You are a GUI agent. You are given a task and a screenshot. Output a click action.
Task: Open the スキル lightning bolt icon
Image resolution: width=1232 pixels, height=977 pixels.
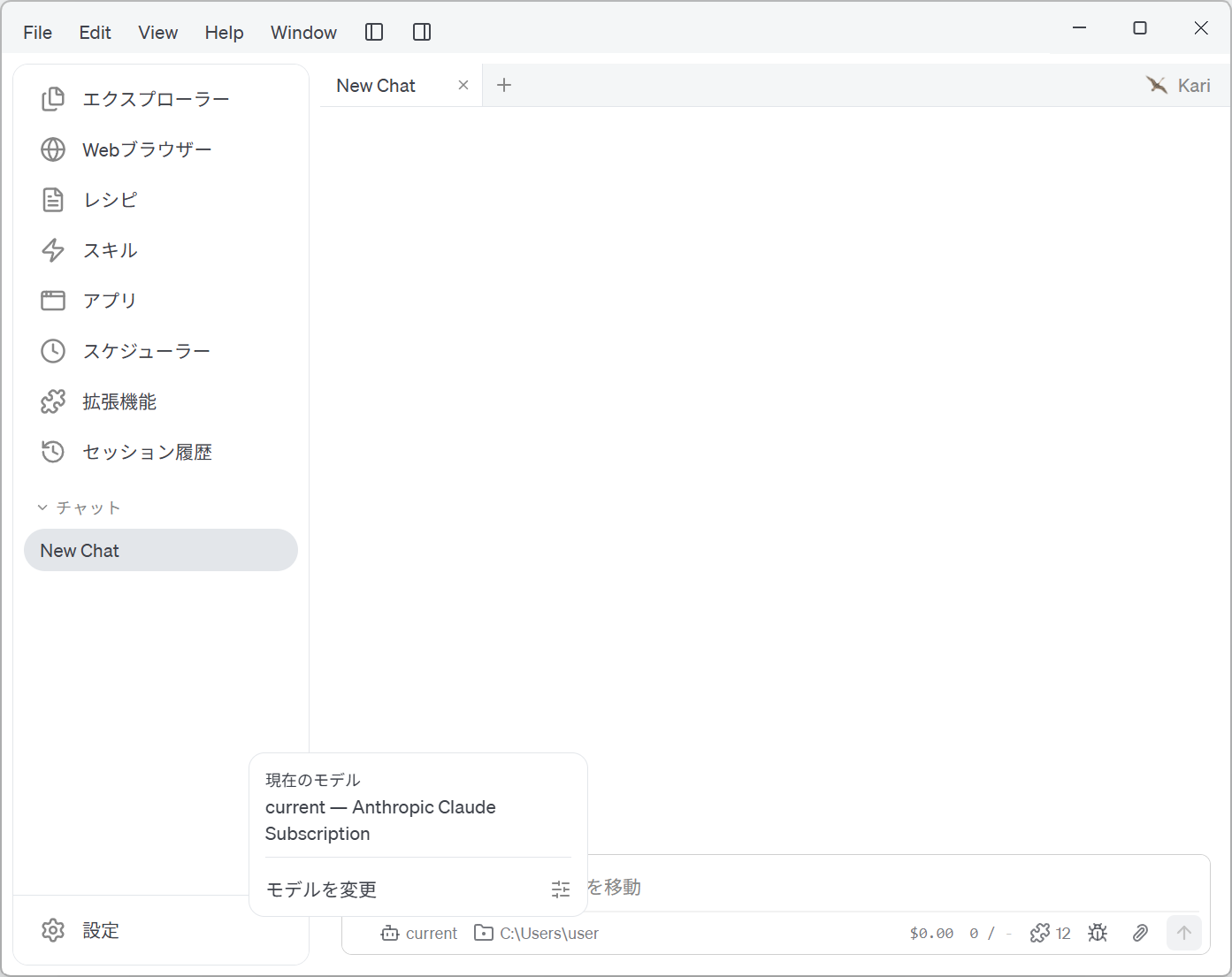[53, 250]
